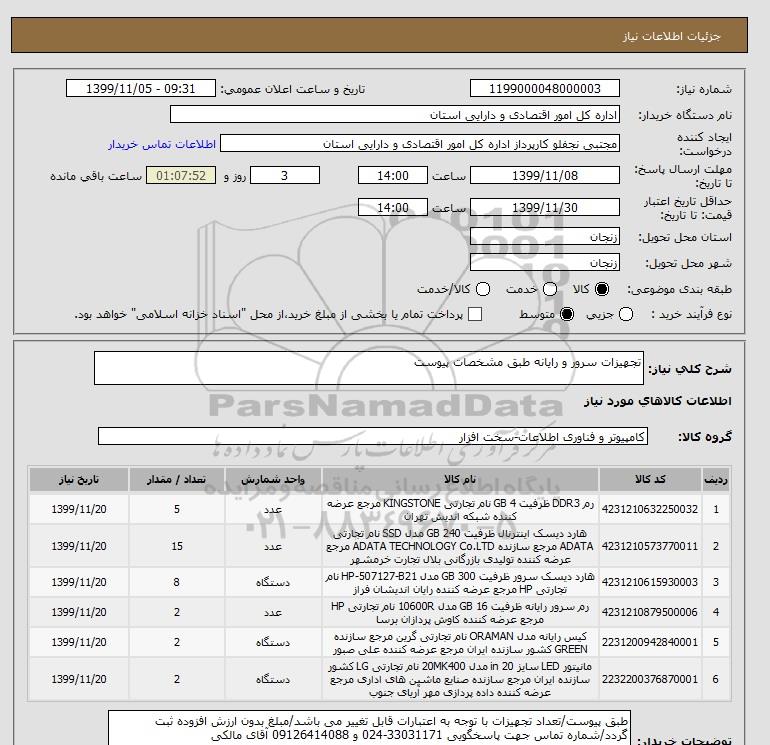Choose the متوسط purchase process option
Image resolution: width=770 pixels, height=745 pixels.
[567, 314]
